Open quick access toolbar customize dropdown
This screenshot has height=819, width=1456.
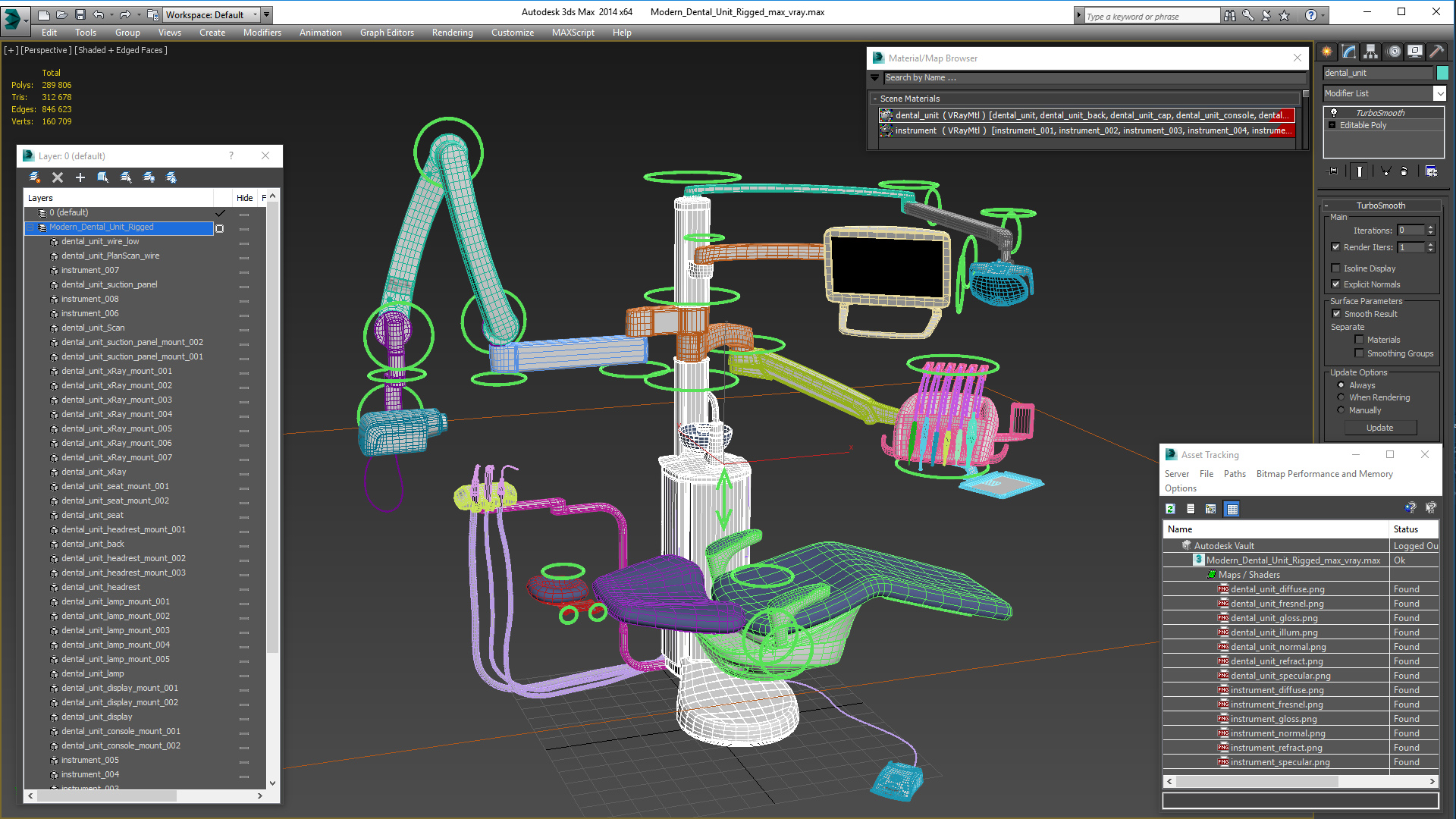(267, 14)
